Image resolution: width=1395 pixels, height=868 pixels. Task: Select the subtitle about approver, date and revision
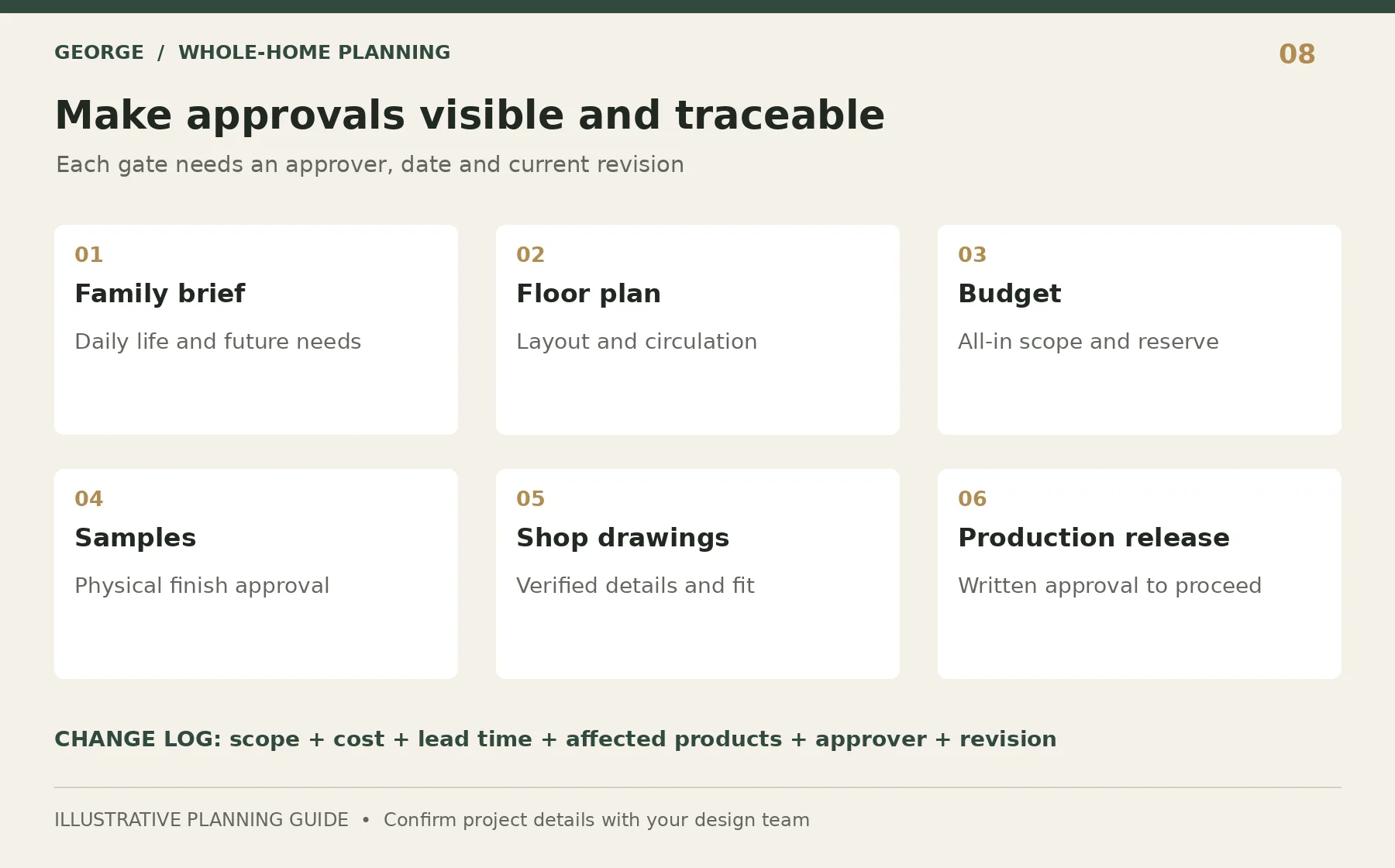coord(370,165)
